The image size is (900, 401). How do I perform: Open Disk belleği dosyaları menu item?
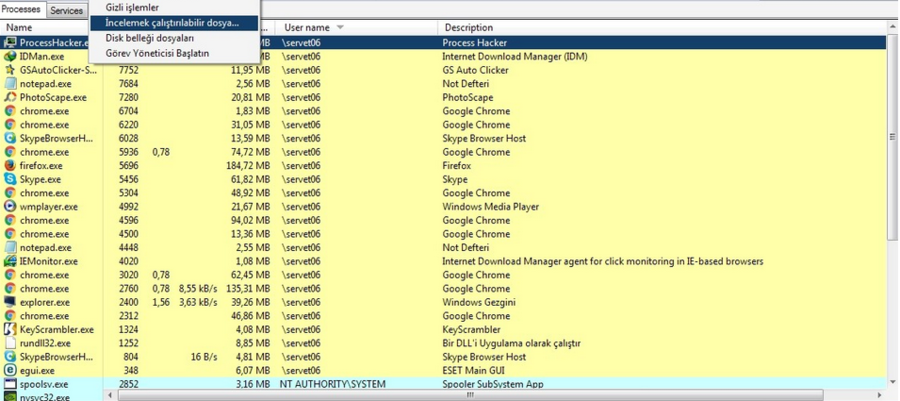pos(150,38)
